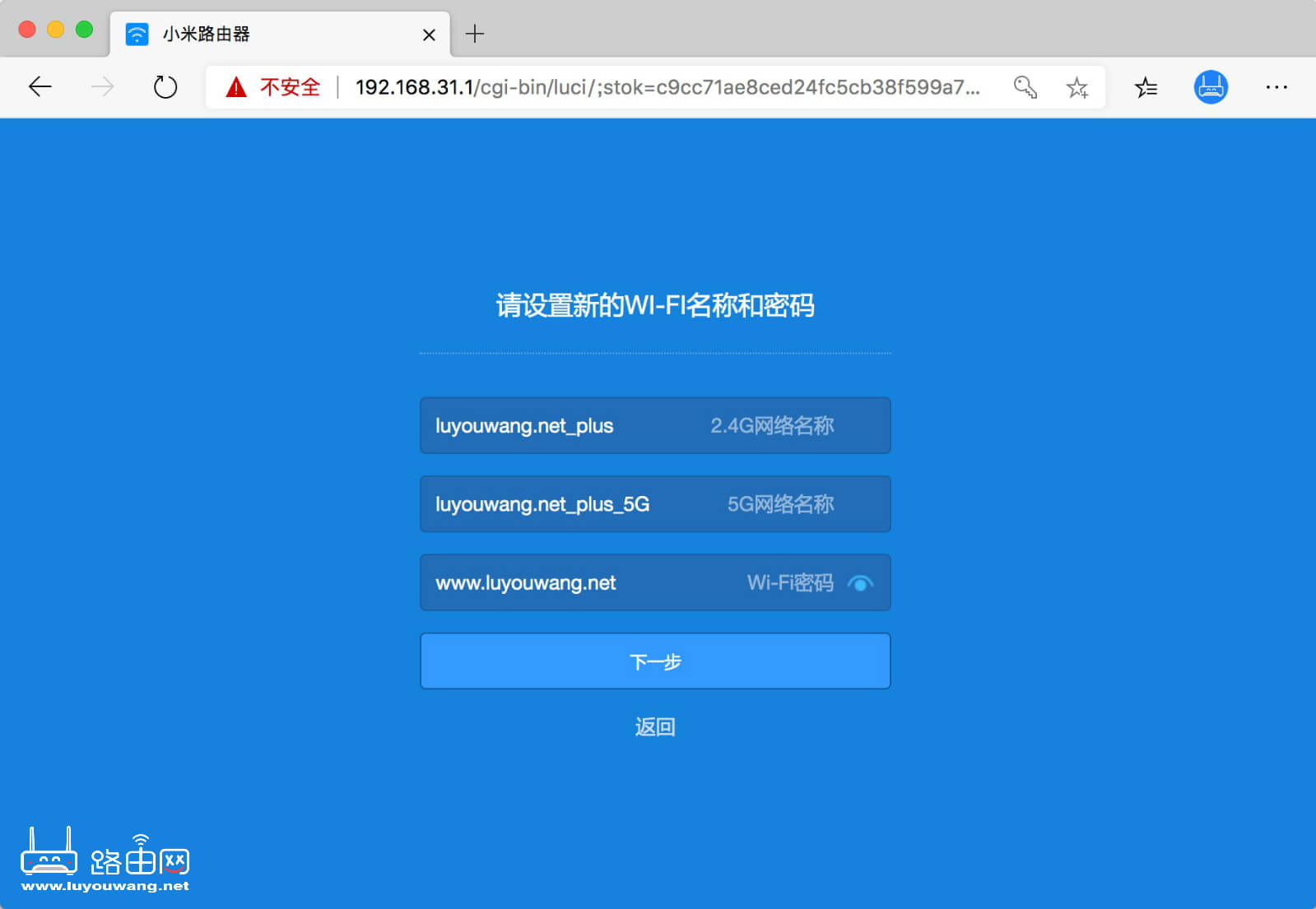This screenshot has width=1316, height=909.
Task: Add this page to favorites with star
Action: click(x=1077, y=87)
